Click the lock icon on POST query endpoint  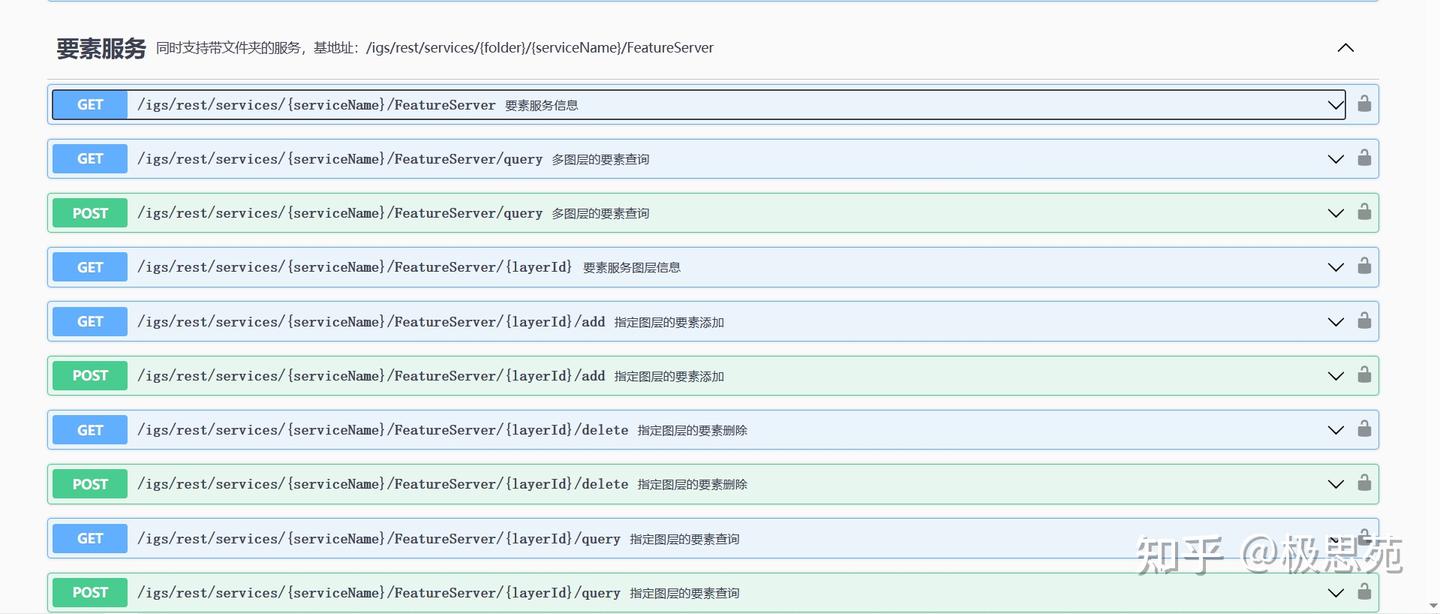point(1364,212)
